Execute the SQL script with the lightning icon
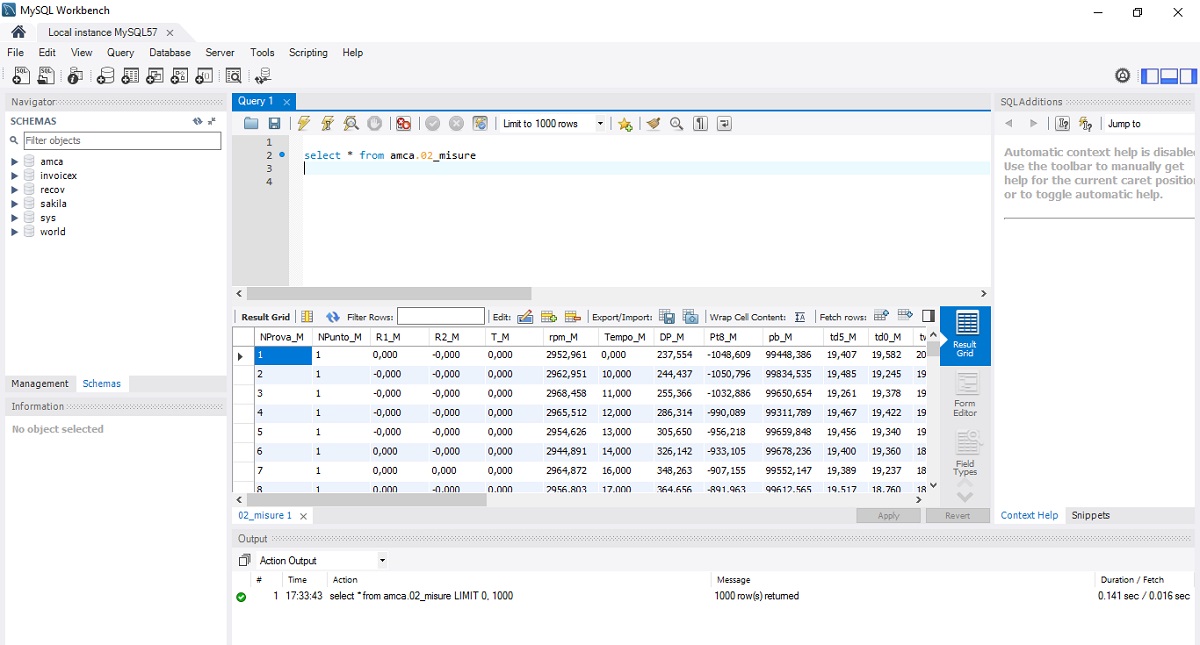The image size is (1200, 645). click(304, 124)
